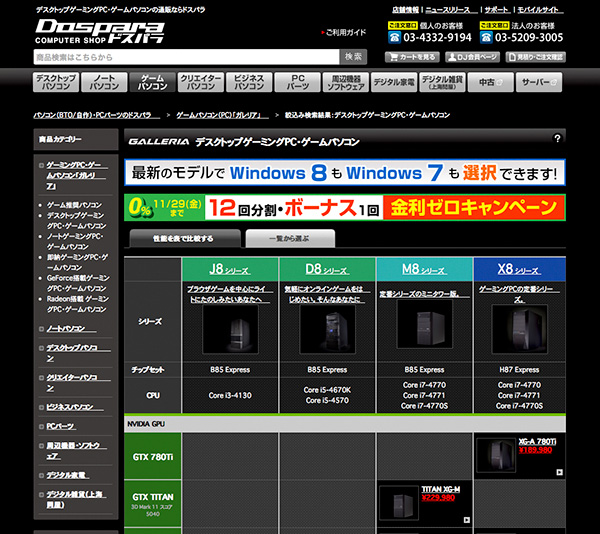Open the ゲームパソコン navigation menu
Screen dimensions: 600x534
[153, 82]
